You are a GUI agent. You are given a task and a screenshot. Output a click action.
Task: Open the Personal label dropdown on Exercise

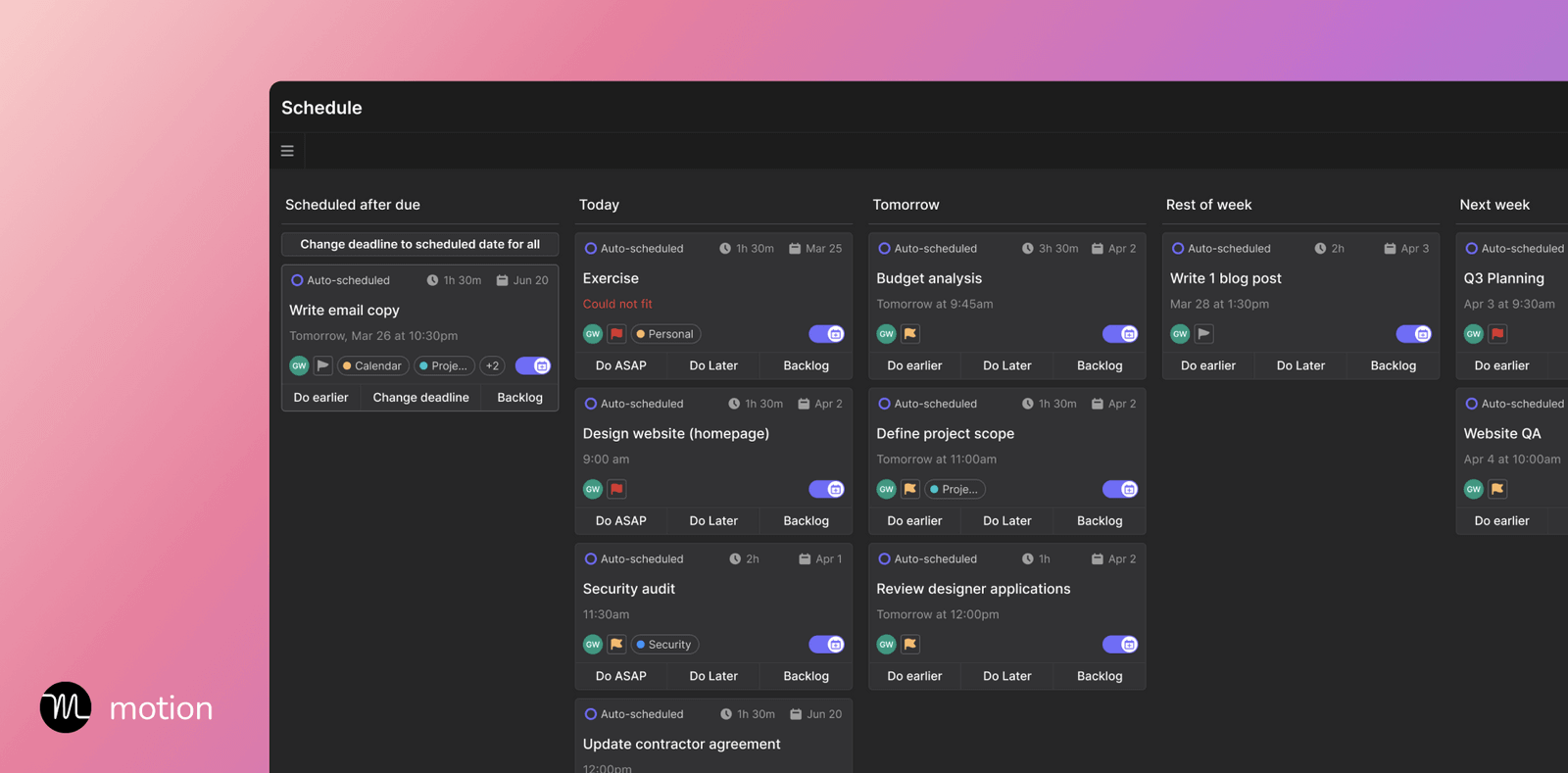pyautogui.click(x=665, y=334)
